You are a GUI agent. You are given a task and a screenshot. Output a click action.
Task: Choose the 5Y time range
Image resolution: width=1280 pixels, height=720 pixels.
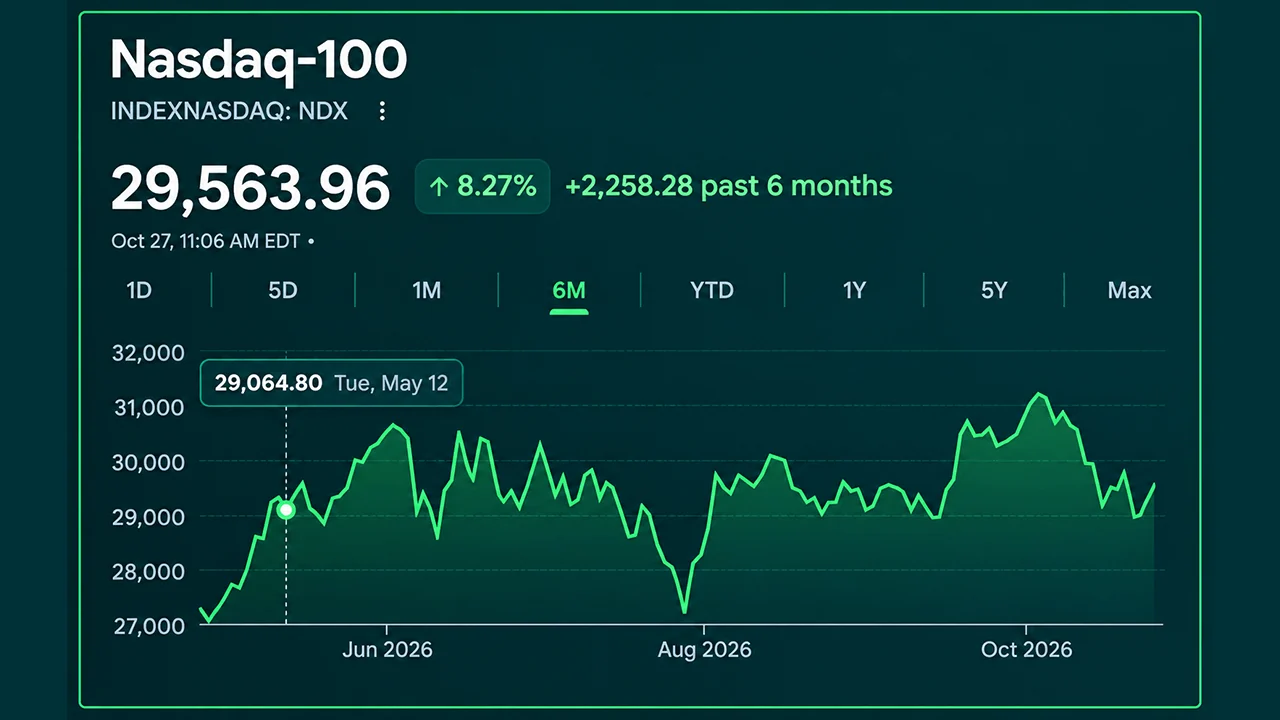point(994,291)
